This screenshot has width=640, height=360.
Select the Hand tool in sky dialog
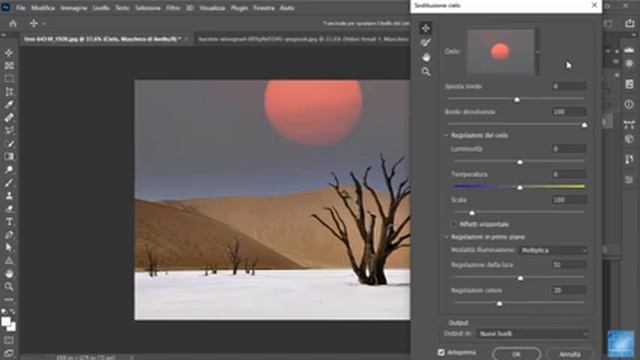pos(426,57)
